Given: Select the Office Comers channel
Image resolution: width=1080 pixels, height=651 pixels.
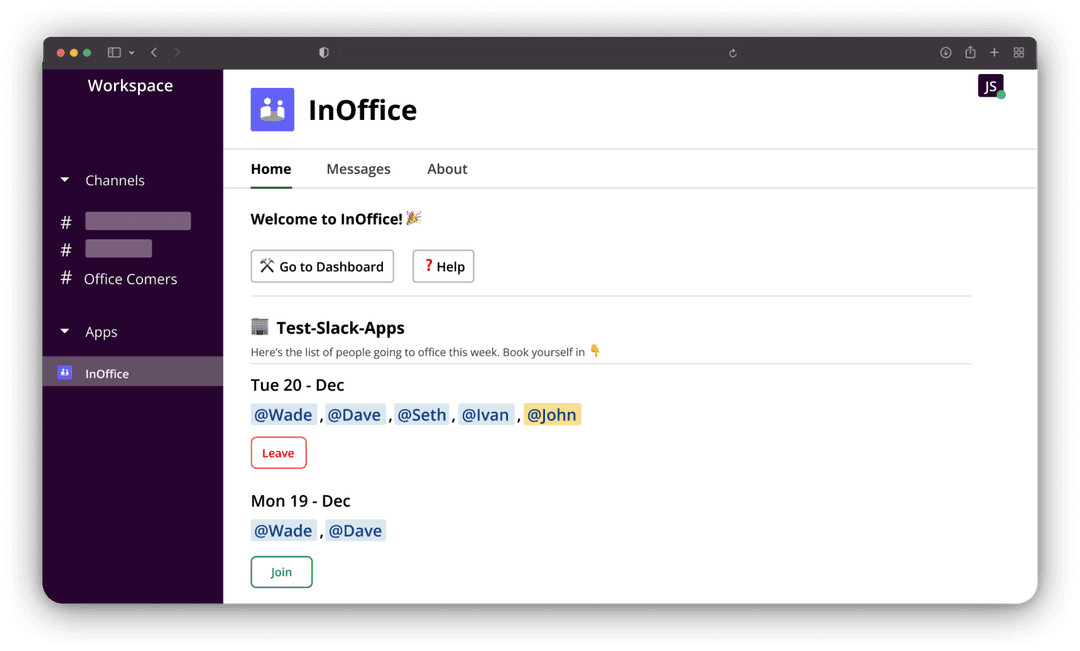Looking at the screenshot, I should (x=130, y=279).
